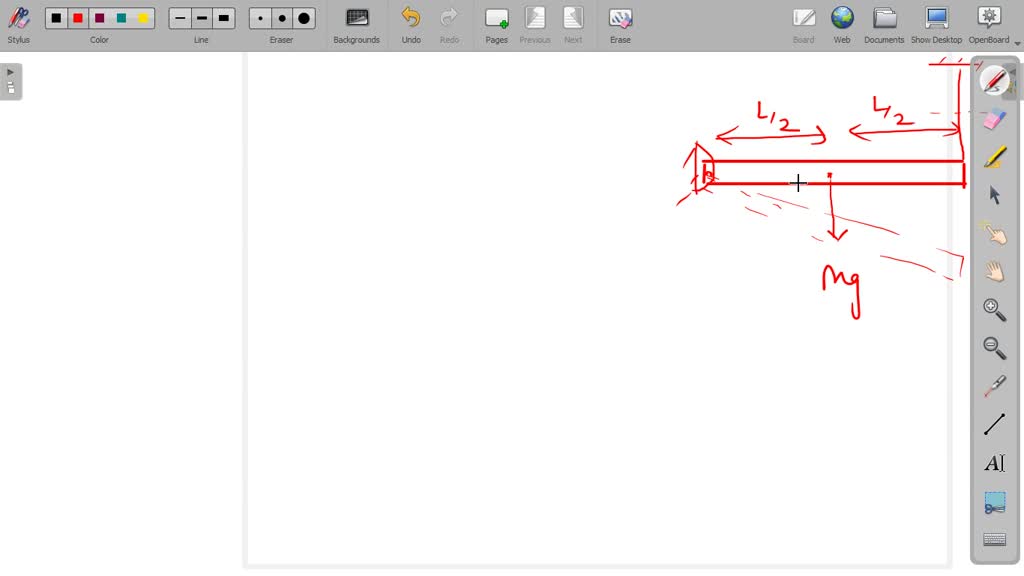Screen dimensions: 1024x576
Task: Pick the arrow selector tool
Action: 994,195
